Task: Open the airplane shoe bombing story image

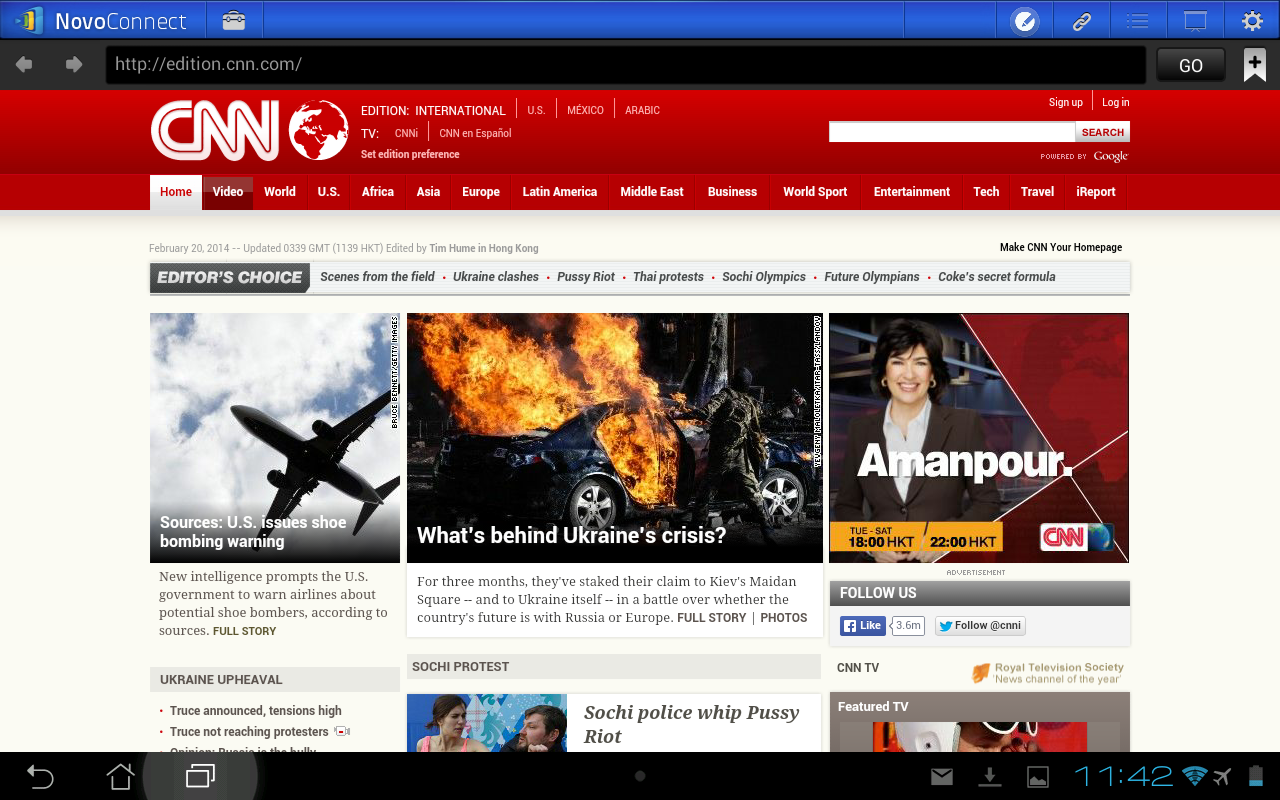Action: tap(275, 438)
